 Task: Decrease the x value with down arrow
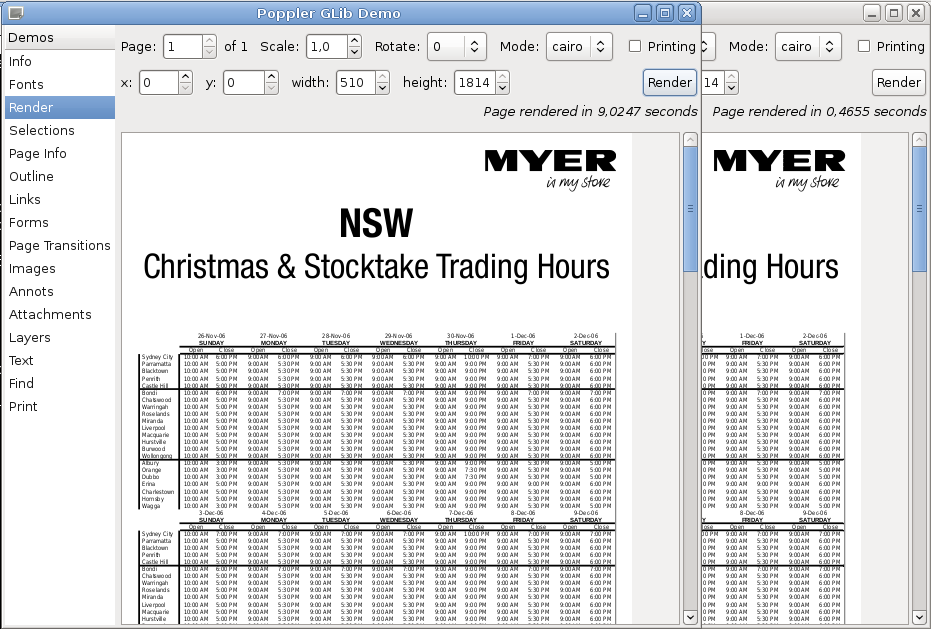[185, 88]
